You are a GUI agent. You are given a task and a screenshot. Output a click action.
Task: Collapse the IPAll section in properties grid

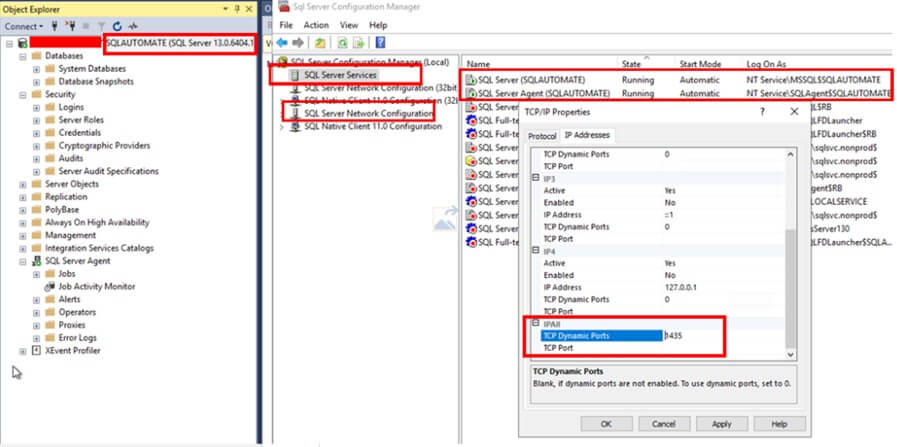(536, 323)
